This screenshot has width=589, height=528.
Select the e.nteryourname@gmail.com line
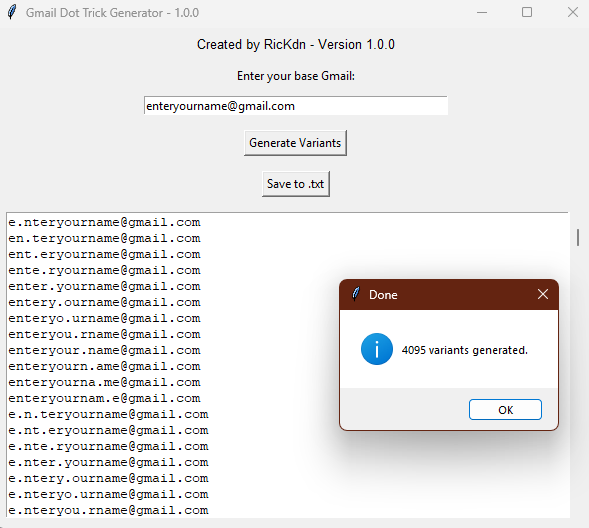104,222
